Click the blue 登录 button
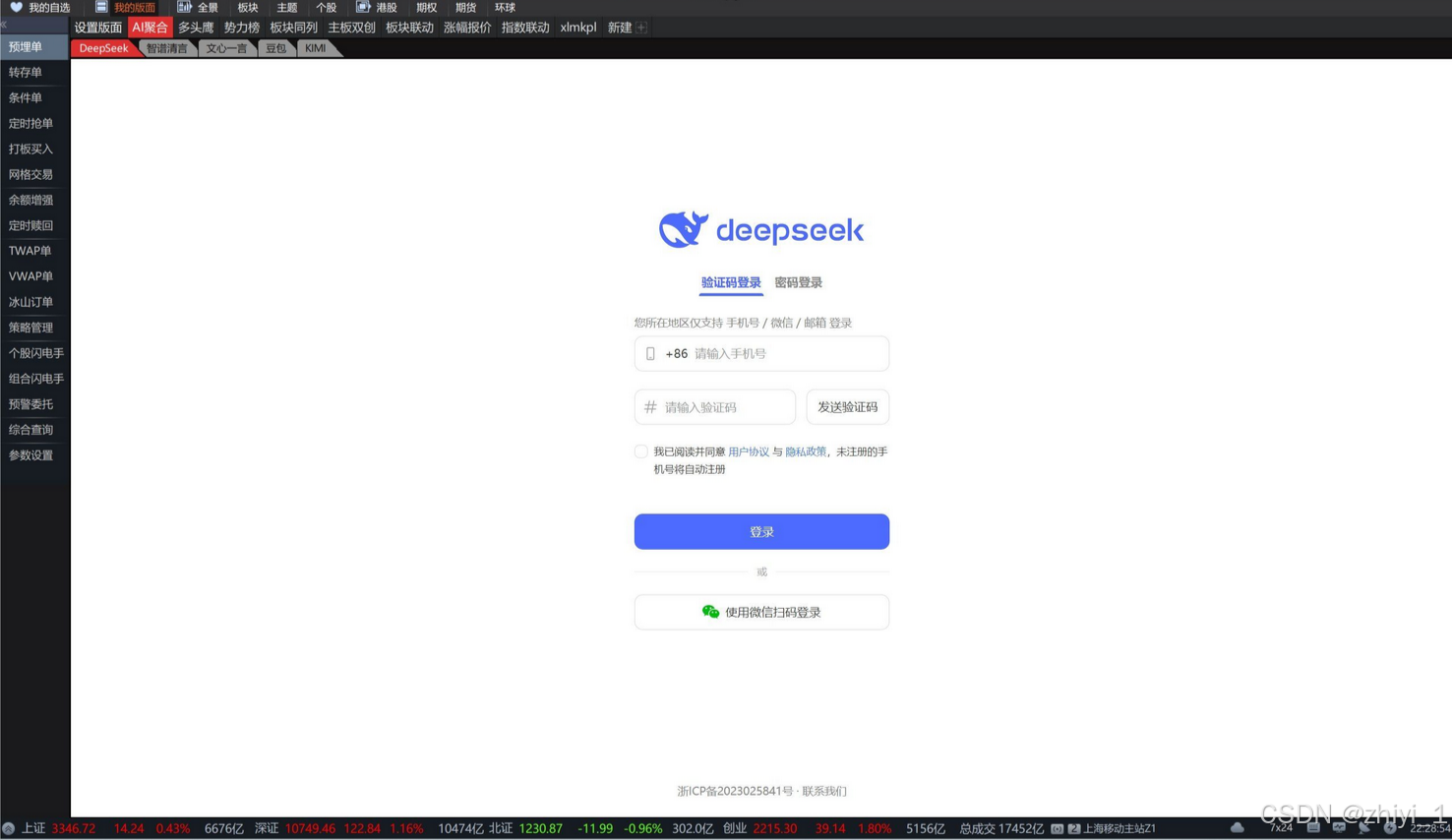Viewport: 1452px width, 840px height. [761, 531]
